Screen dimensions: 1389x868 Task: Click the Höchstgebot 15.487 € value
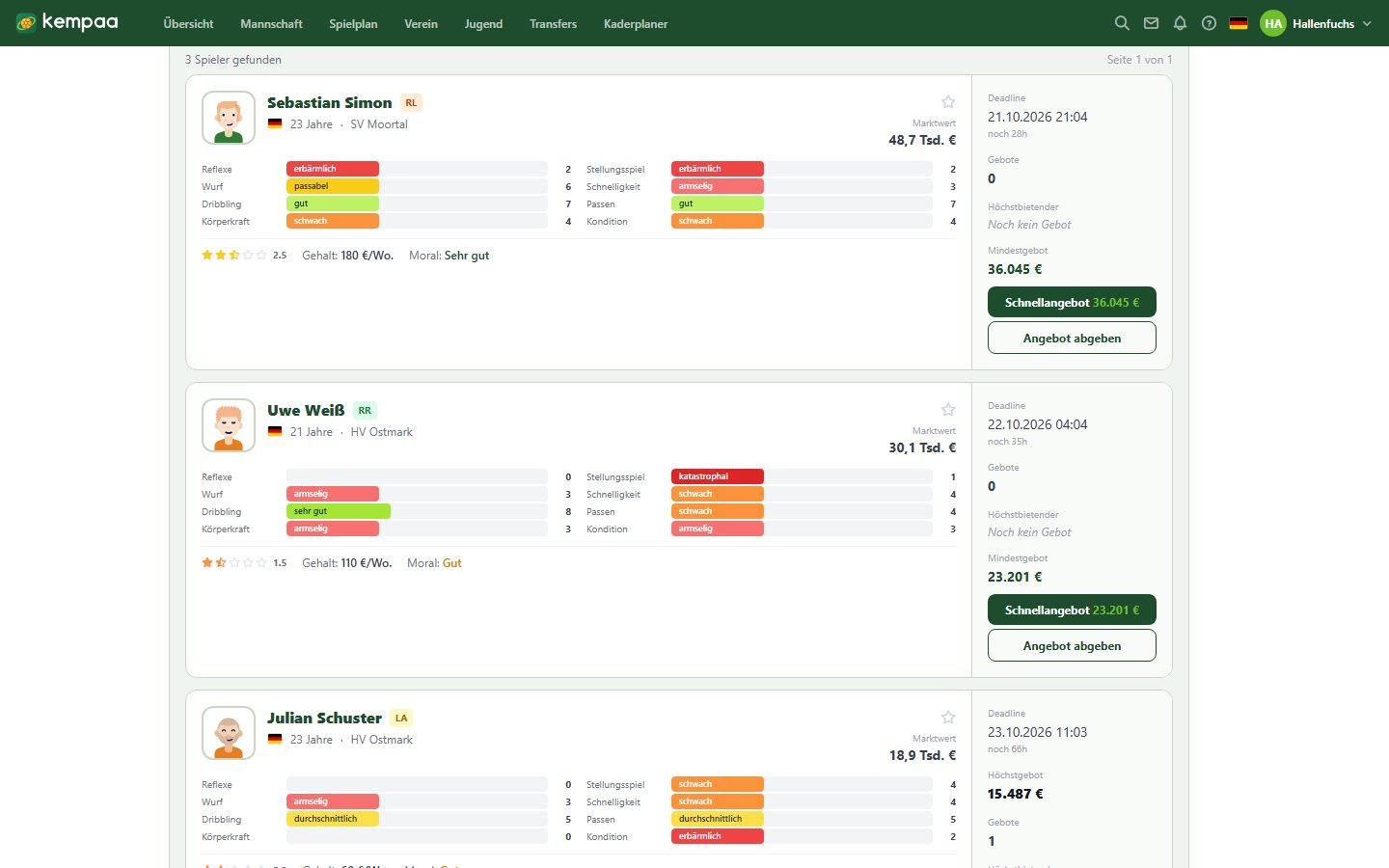[x=1015, y=794]
